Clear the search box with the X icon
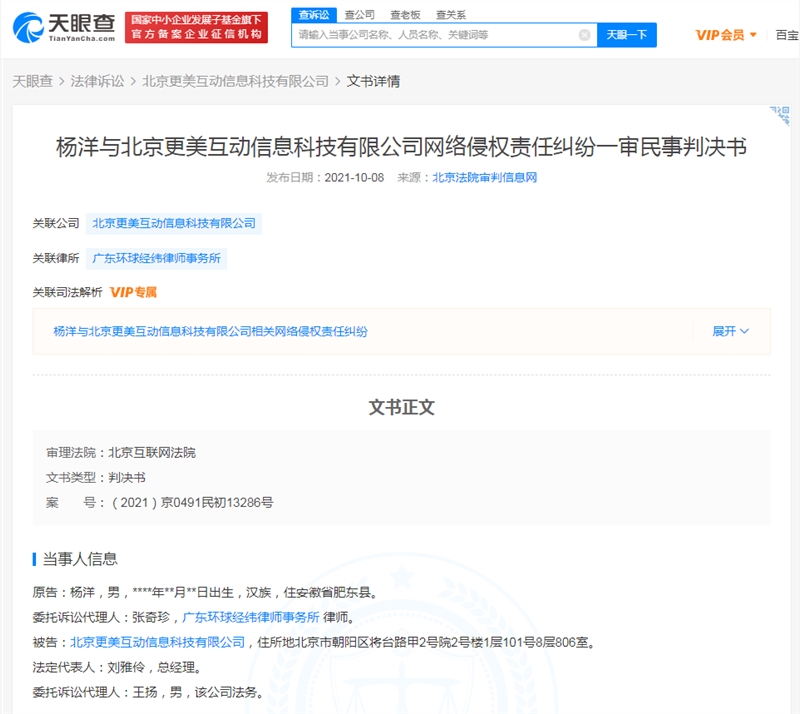The image size is (800, 714). (x=585, y=35)
